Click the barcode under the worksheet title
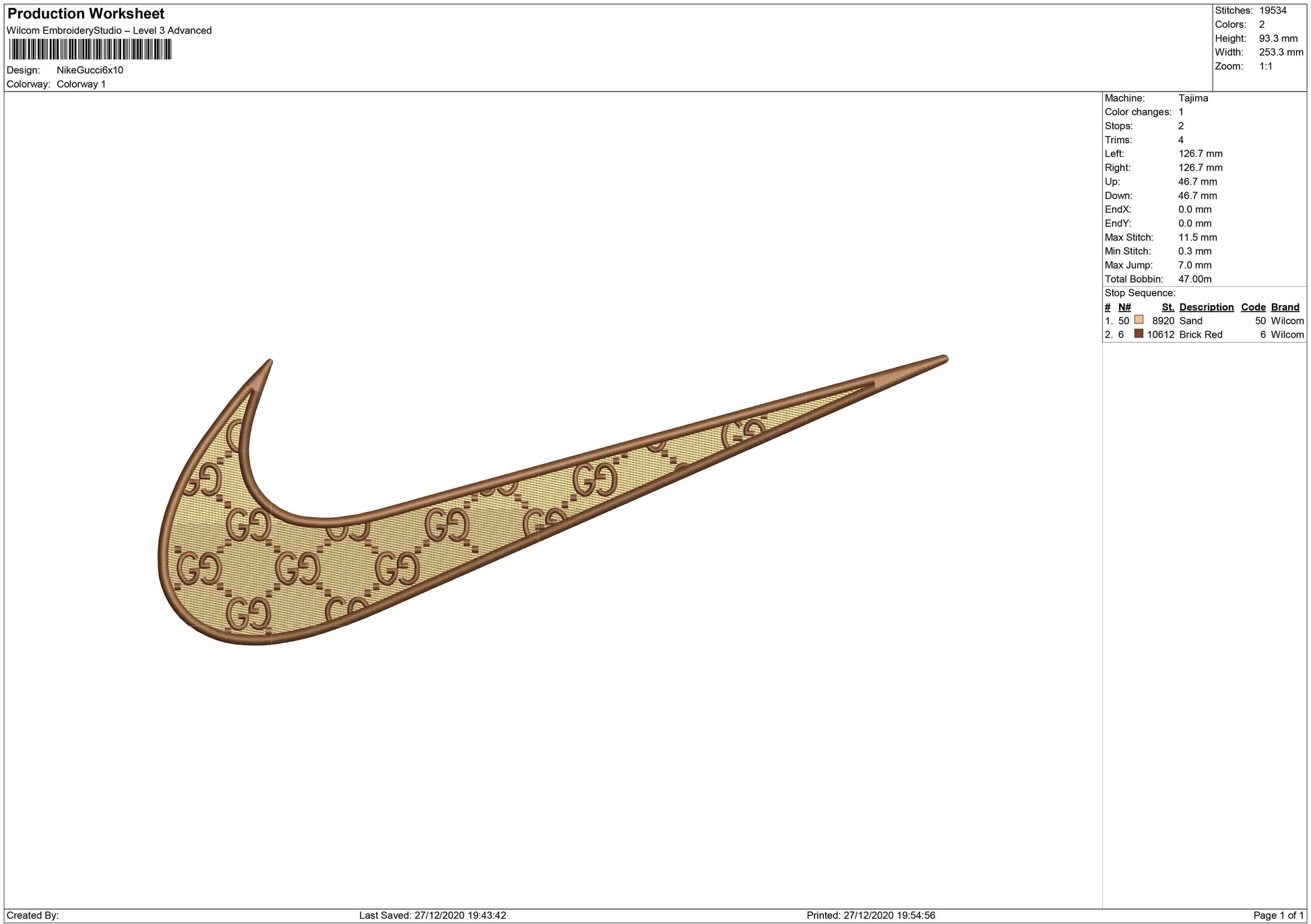1311x924 pixels. coord(90,50)
